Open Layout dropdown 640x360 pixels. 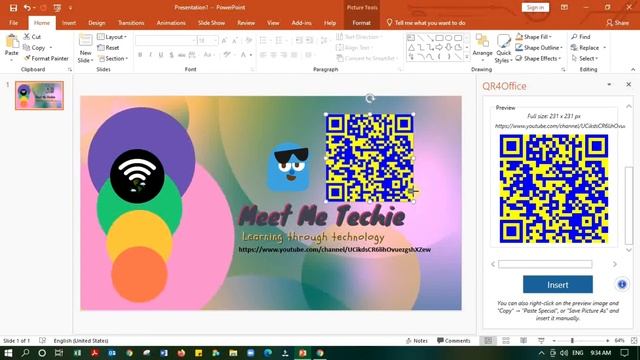tap(112, 37)
